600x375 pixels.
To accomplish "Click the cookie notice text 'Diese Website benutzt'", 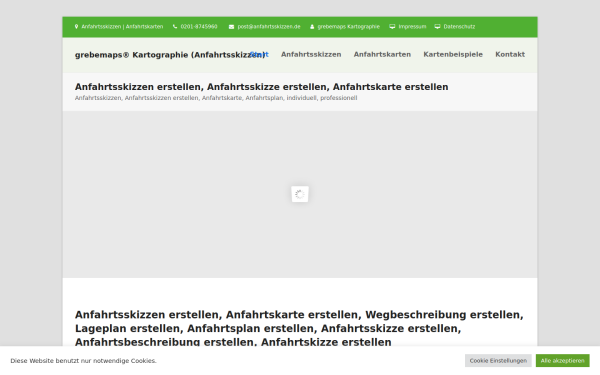I will tap(83, 361).
